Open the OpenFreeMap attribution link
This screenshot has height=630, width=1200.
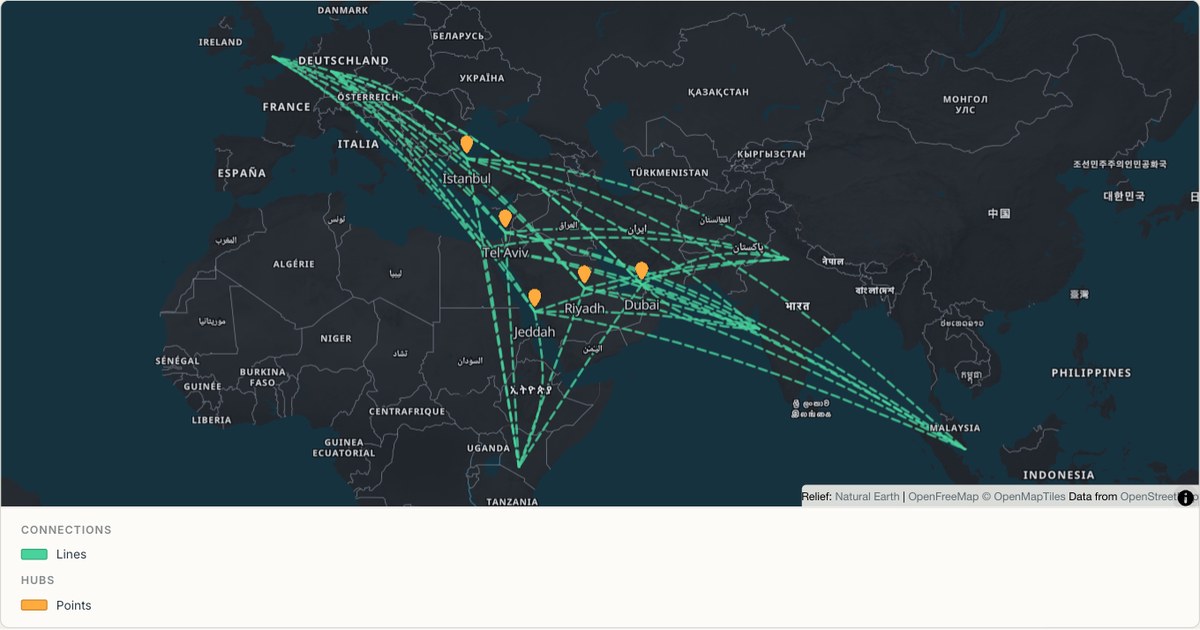click(x=943, y=497)
